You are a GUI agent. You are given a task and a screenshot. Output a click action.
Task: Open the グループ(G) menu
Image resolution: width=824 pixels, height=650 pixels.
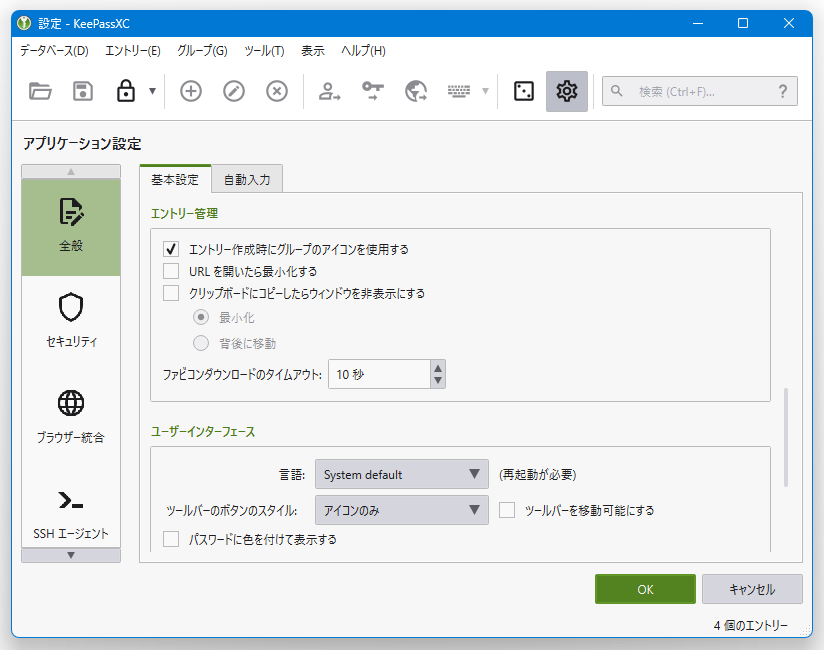click(202, 50)
